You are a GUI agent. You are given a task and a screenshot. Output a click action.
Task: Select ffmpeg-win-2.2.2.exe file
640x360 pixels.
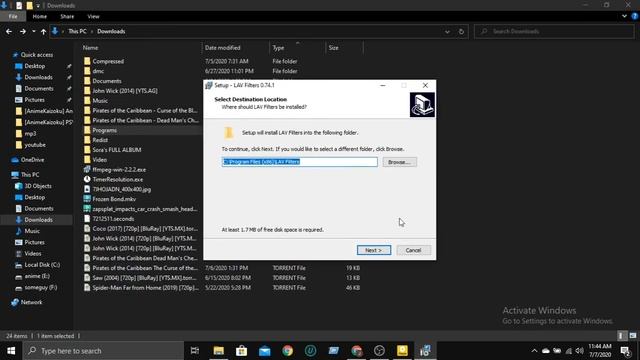point(119,169)
